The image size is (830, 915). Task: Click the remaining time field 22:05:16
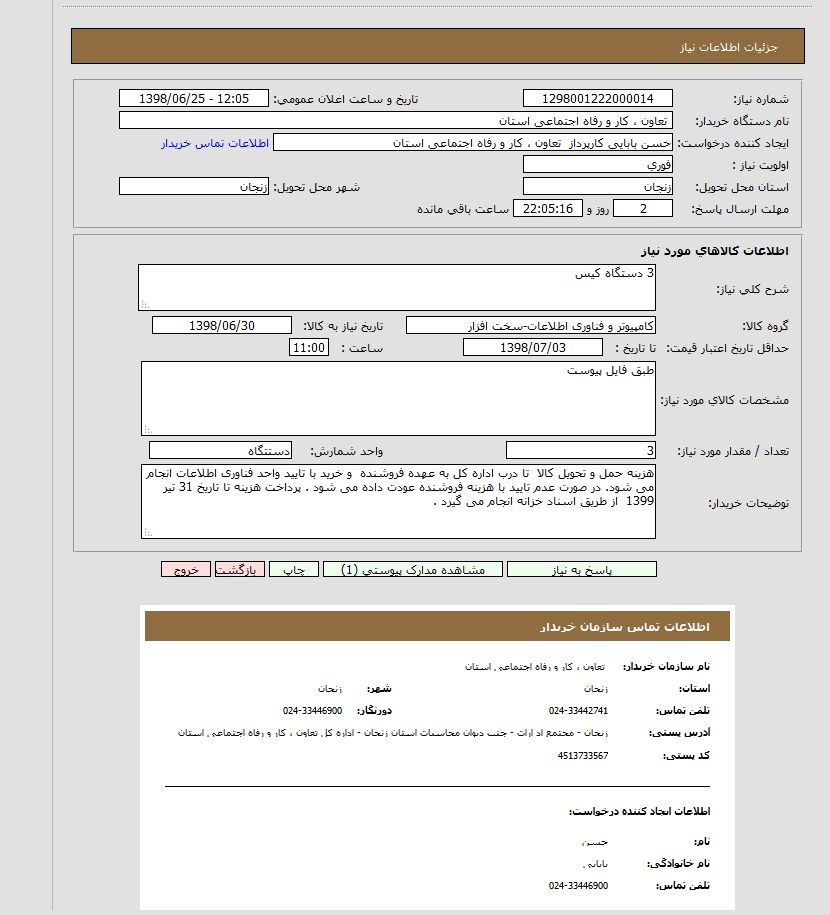click(547, 208)
